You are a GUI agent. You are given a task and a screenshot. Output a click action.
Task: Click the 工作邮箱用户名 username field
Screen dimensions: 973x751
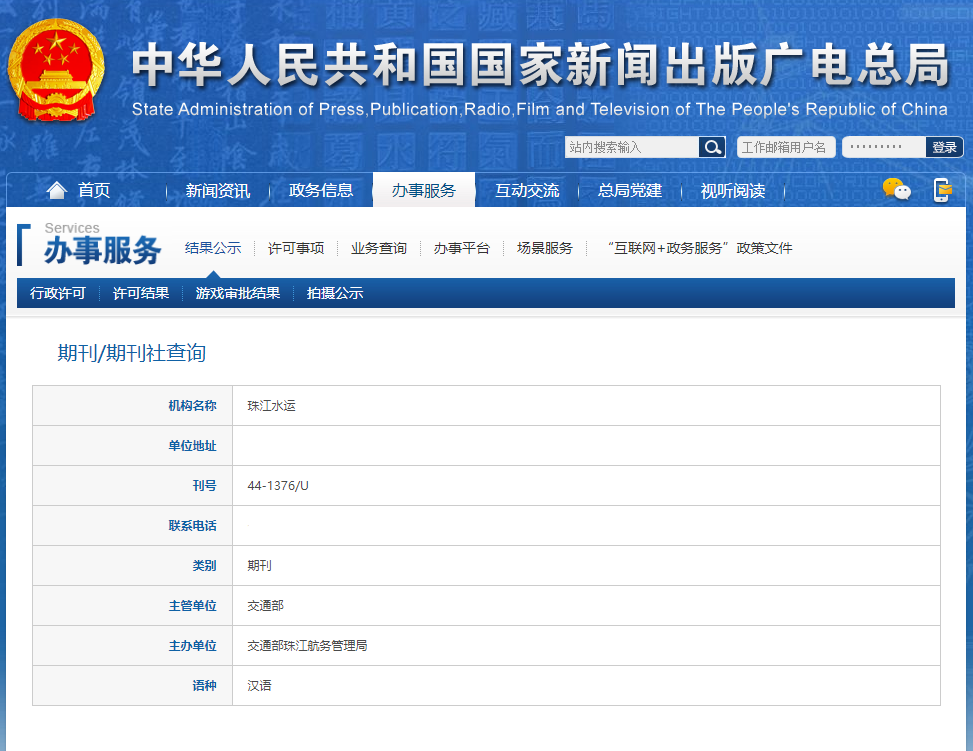786,147
